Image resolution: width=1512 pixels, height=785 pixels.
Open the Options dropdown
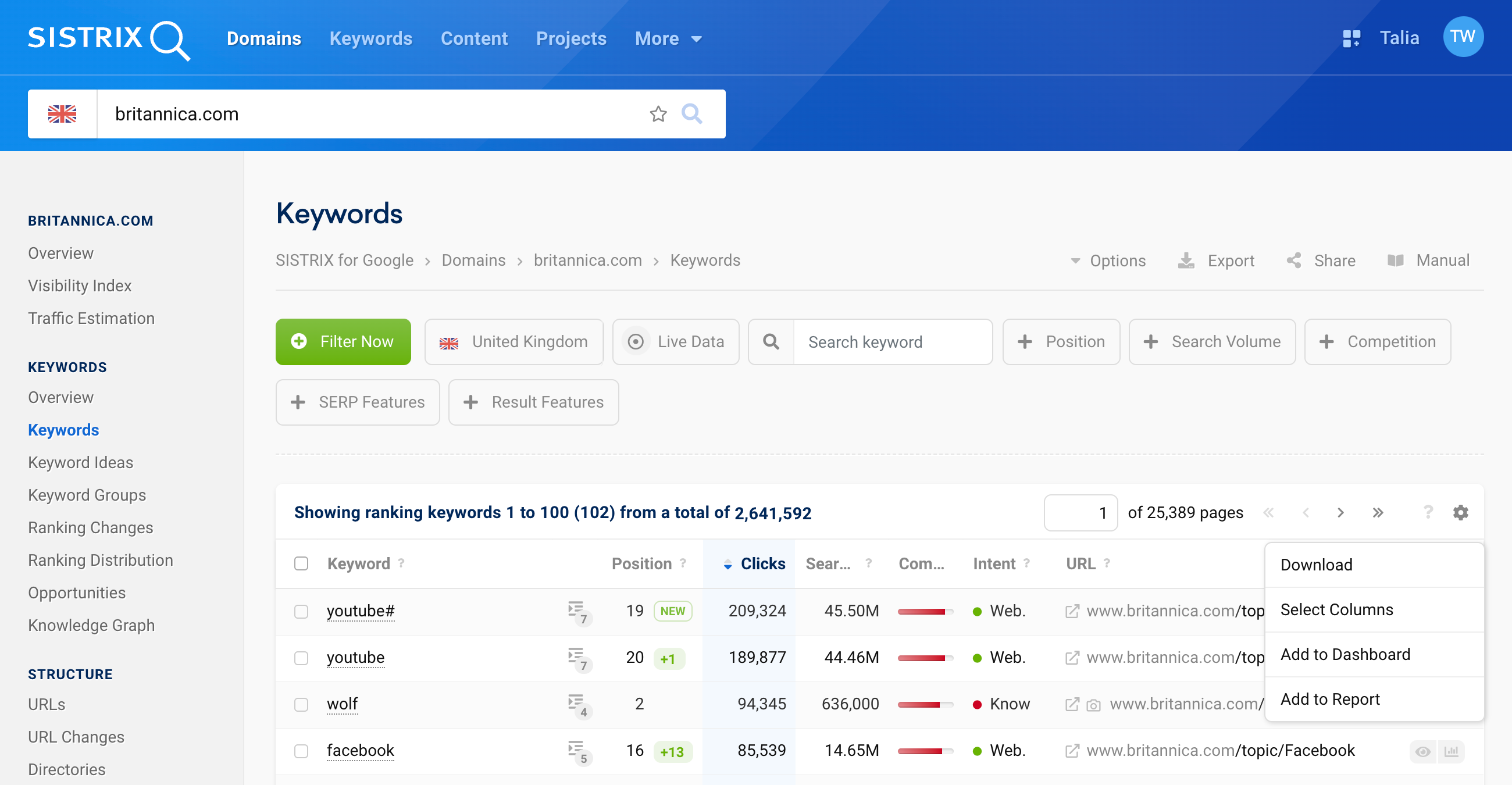(x=1108, y=261)
